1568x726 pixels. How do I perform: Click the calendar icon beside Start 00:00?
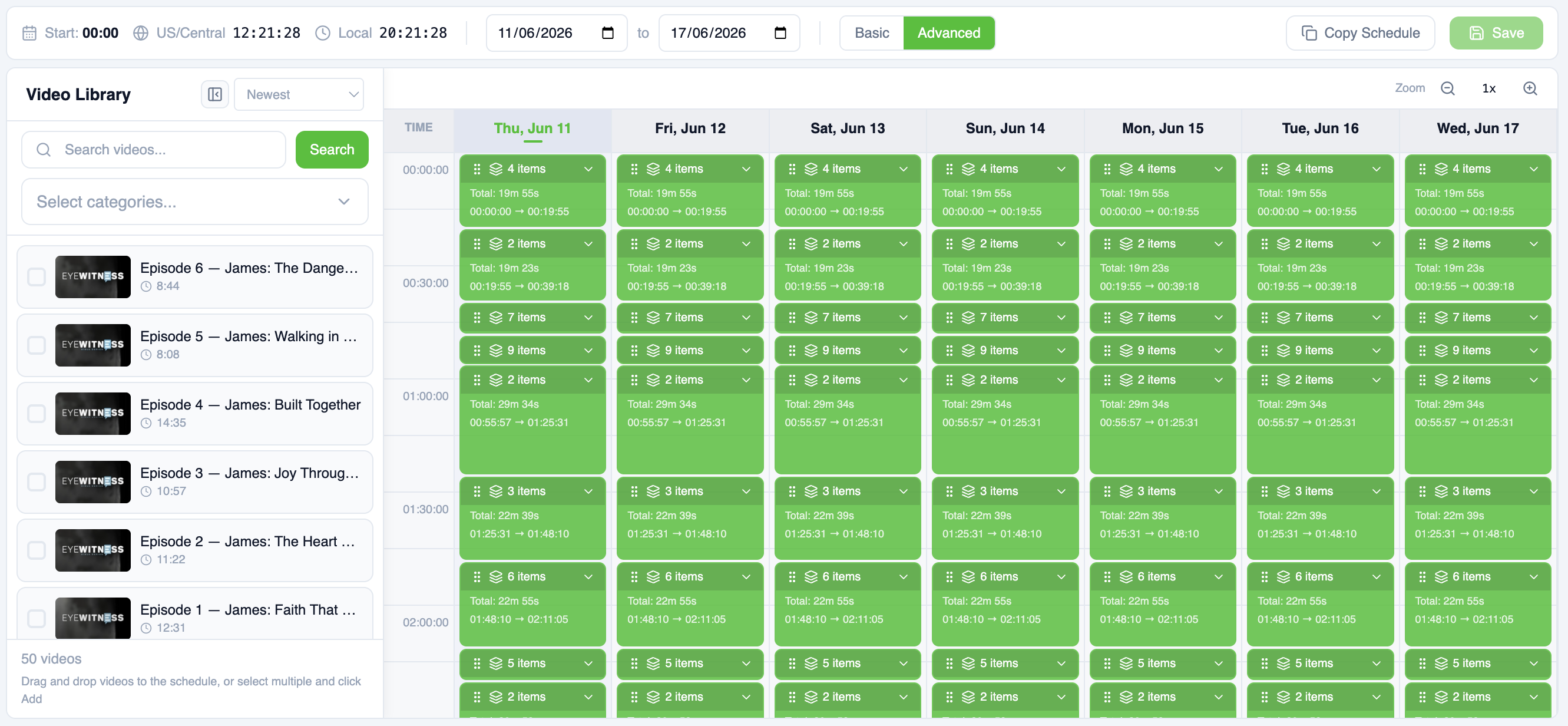[x=29, y=33]
